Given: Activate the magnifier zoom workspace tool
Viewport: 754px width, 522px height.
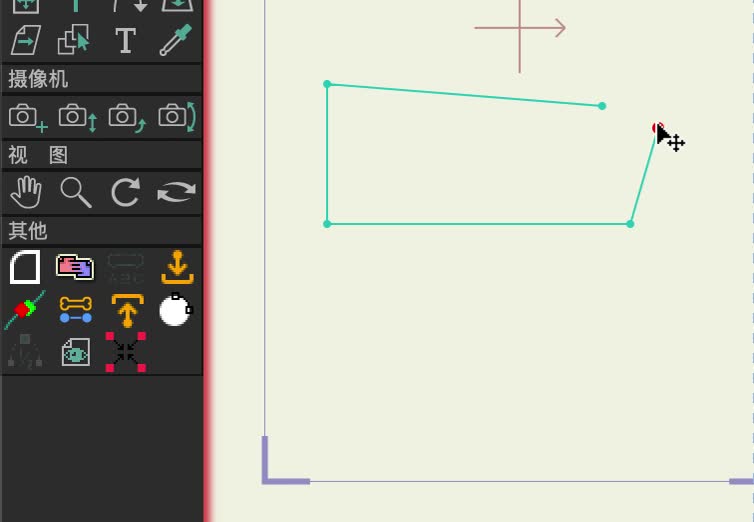Looking at the screenshot, I should [x=76, y=192].
